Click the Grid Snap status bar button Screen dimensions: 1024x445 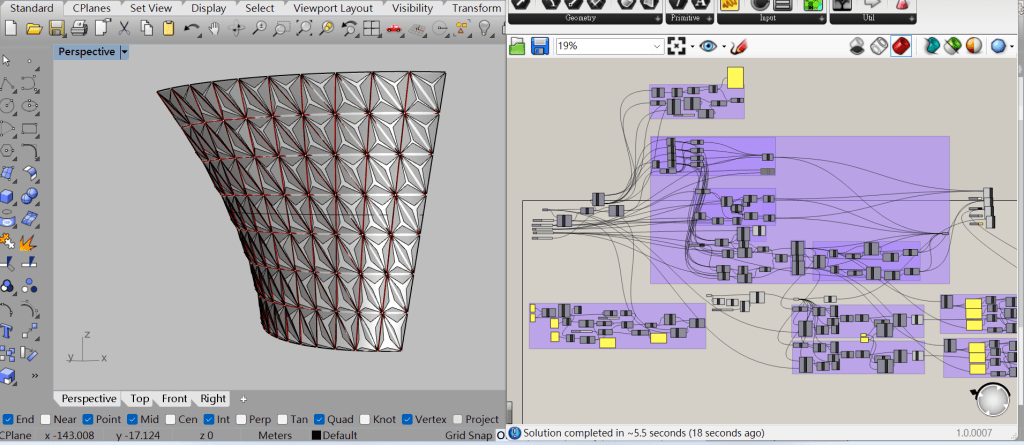click(469, 435)
